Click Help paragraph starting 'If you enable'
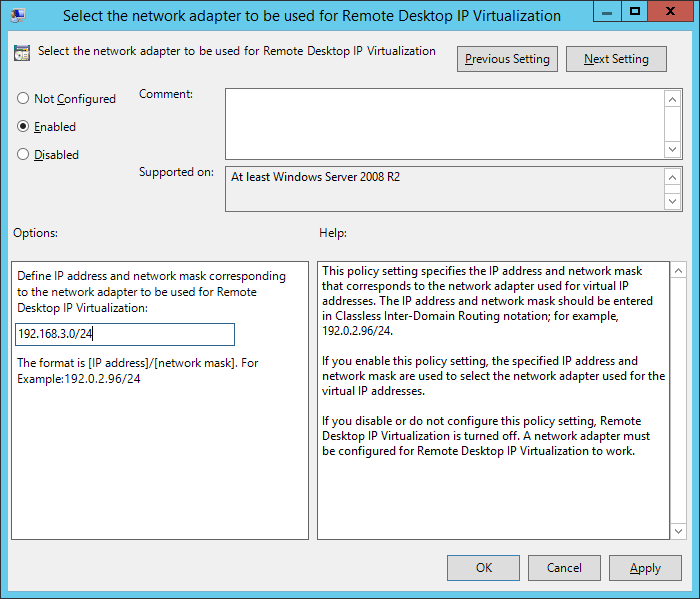 click(x=493, y=376)
